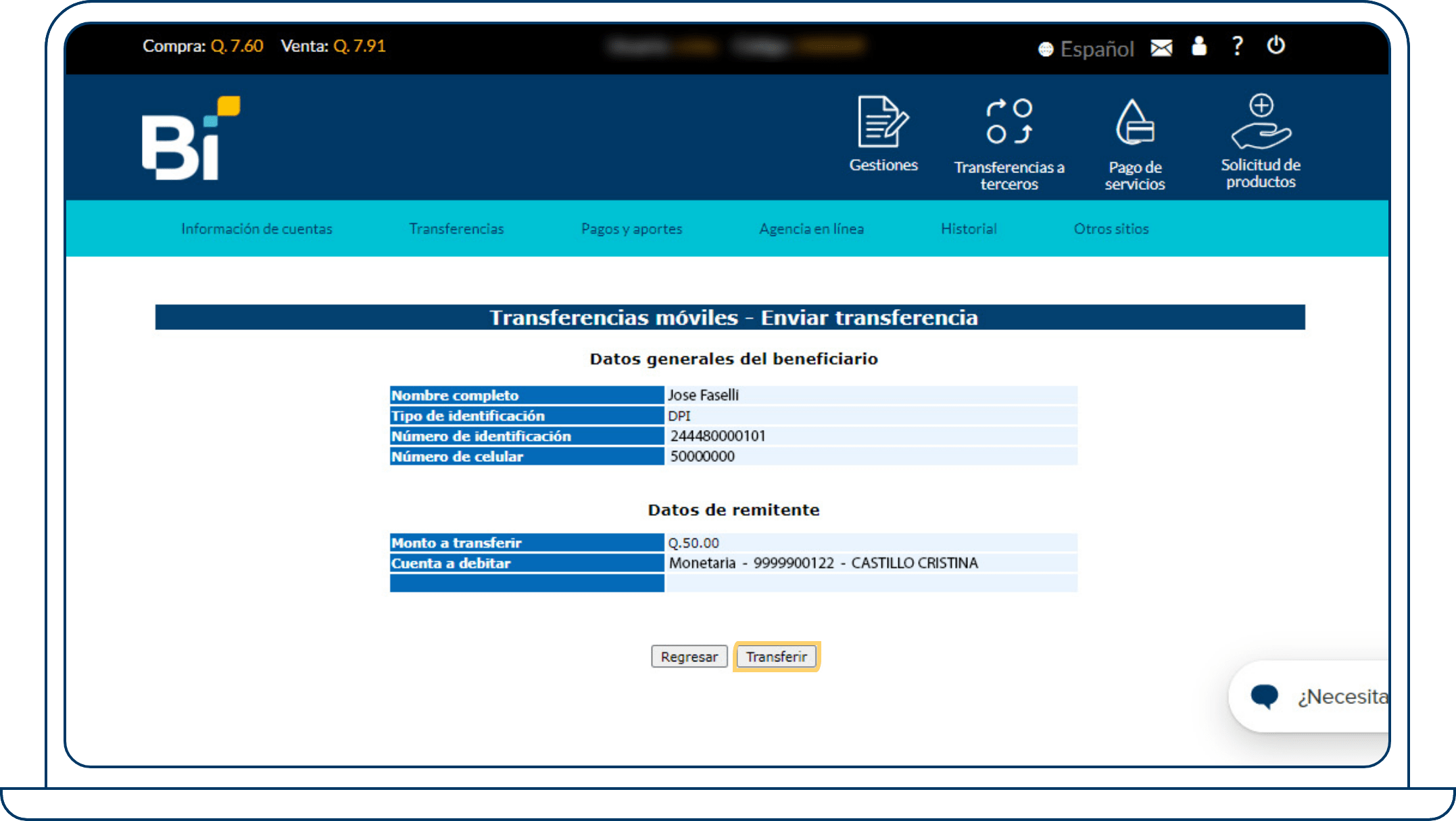Image resolution: width=1456 pixels, height=821 pixels.
Task: Click the chat bubble help icon
Action: [1264, 696]
